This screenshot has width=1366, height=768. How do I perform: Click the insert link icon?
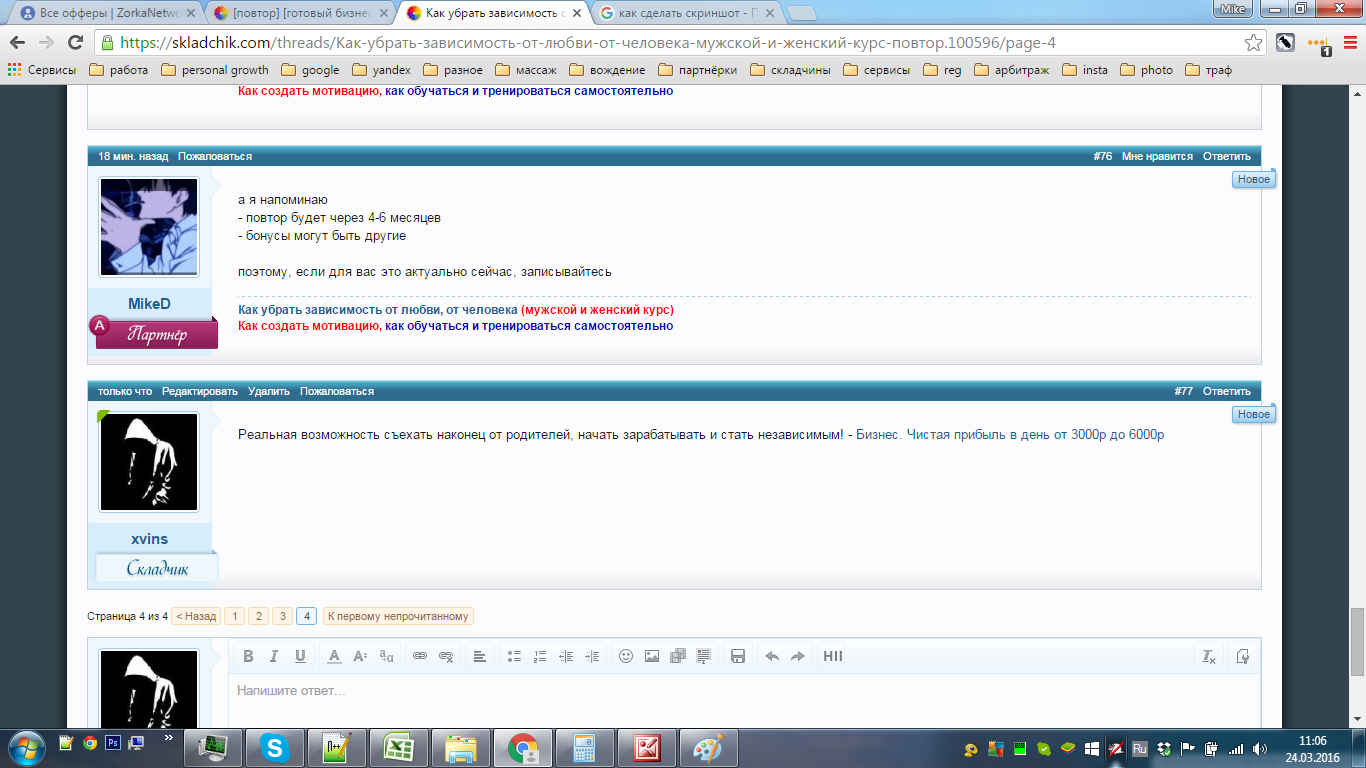click(420, 656)
